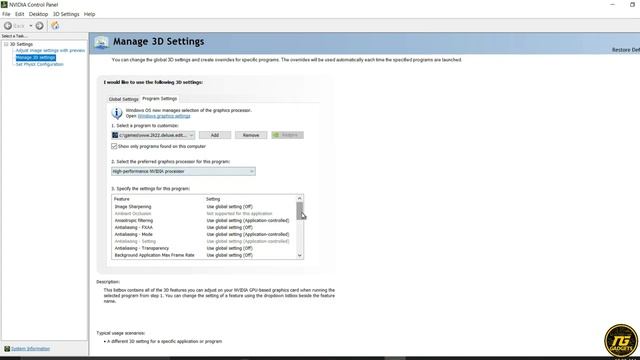This screenshot has height=360, width=640.
Task: Click the Feature column header
Action: (x=122, y=199)
